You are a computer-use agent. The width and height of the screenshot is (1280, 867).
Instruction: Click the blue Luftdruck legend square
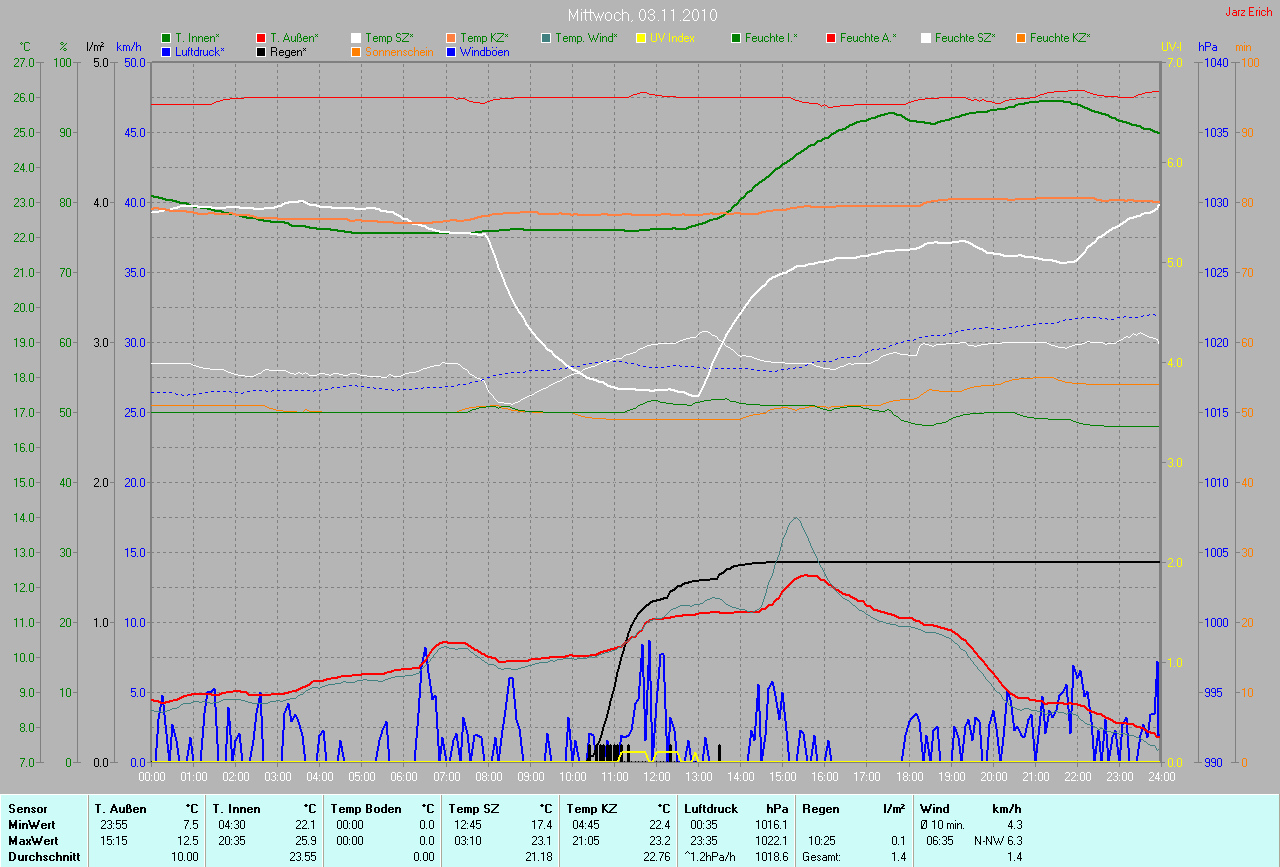click(166, 51)
